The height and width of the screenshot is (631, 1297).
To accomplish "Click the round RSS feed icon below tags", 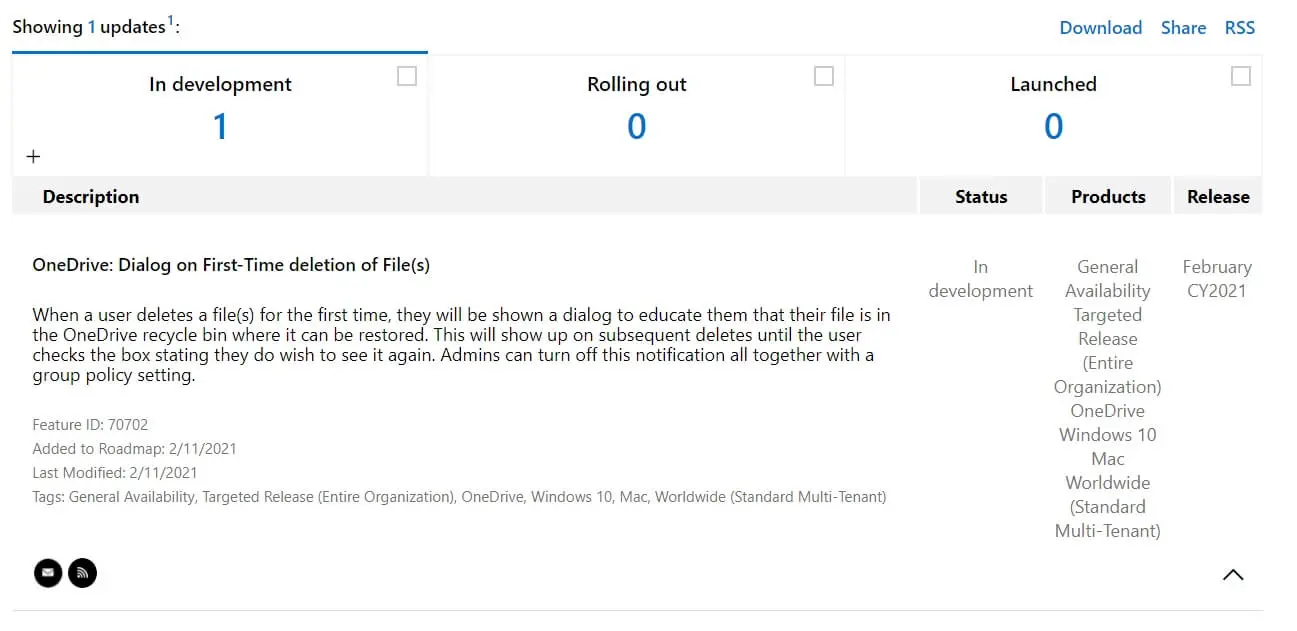I will 82,573.
